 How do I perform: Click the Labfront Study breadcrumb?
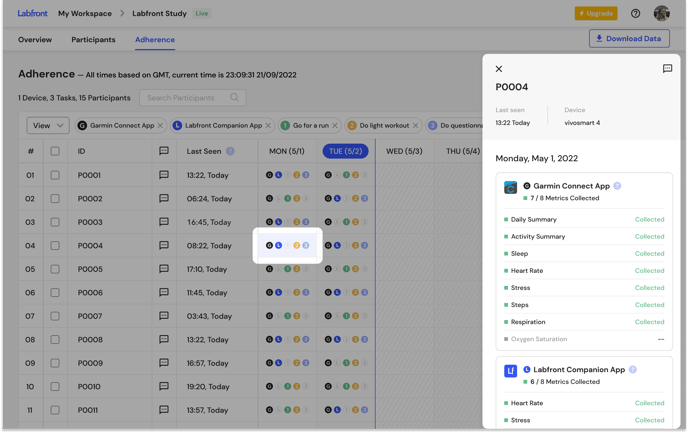(x=159, y=14)
